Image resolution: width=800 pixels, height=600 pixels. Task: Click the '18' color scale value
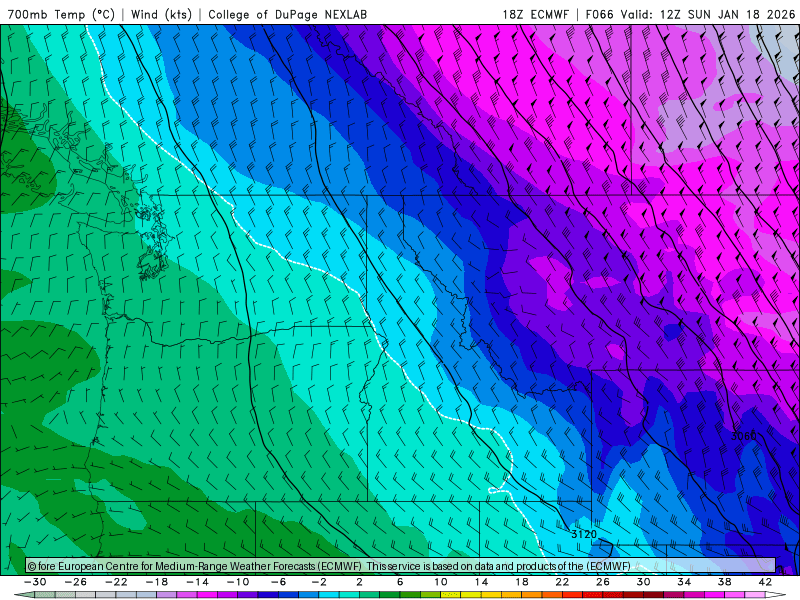pos(521,582)
